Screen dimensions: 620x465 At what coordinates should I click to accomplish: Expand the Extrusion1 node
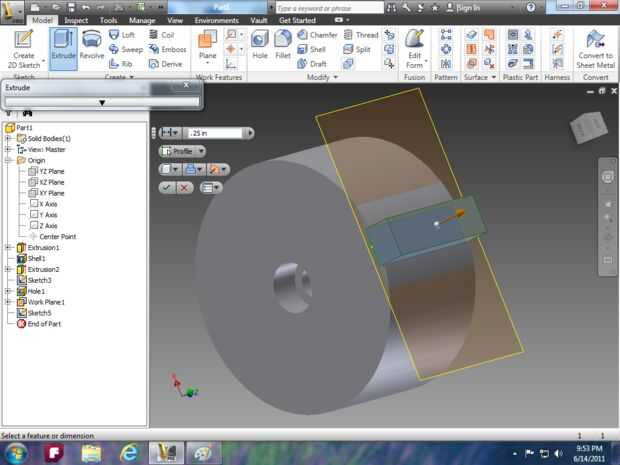pos(8,248)
